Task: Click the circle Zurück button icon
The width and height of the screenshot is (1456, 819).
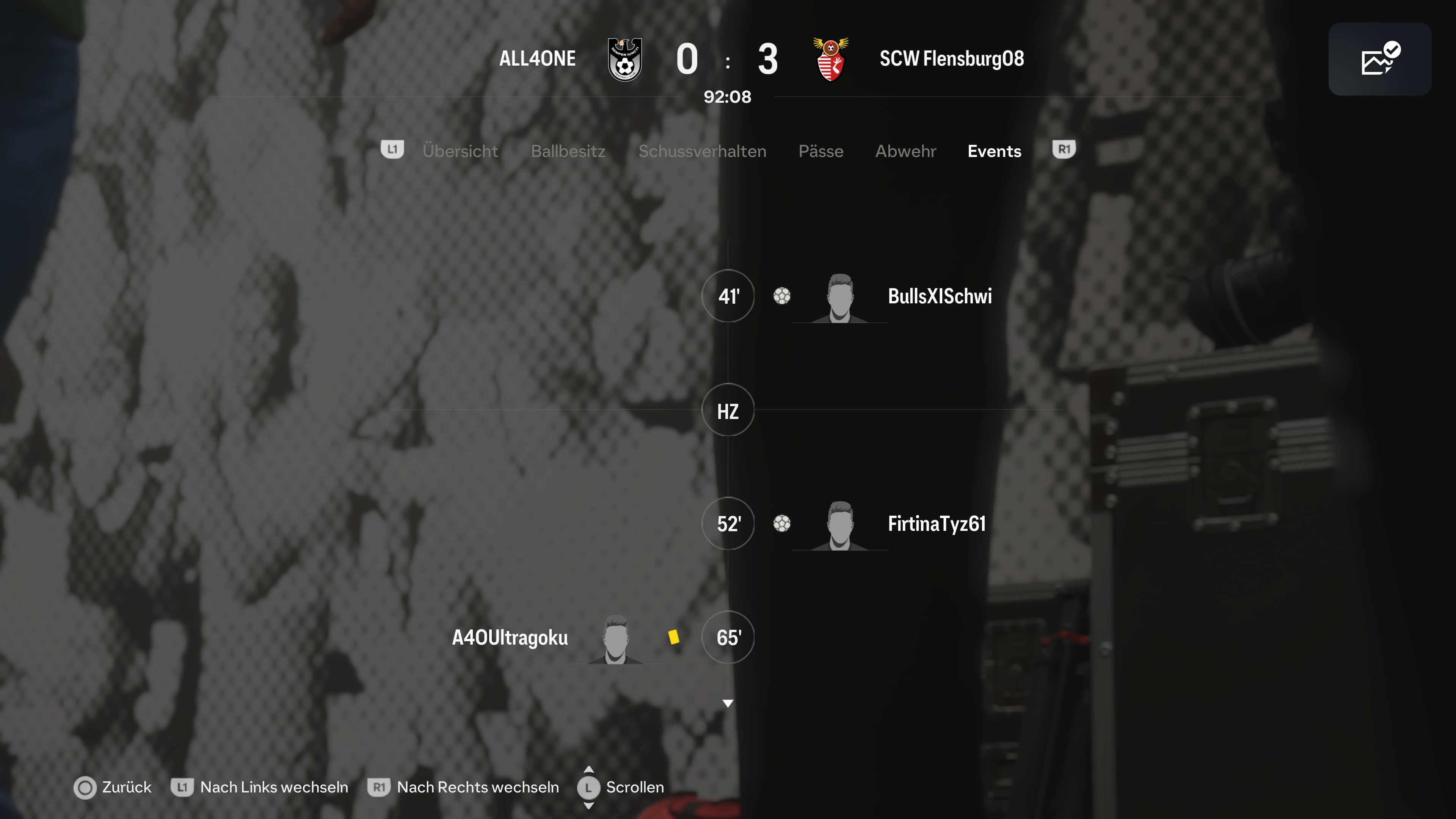Action: point(85,788)
